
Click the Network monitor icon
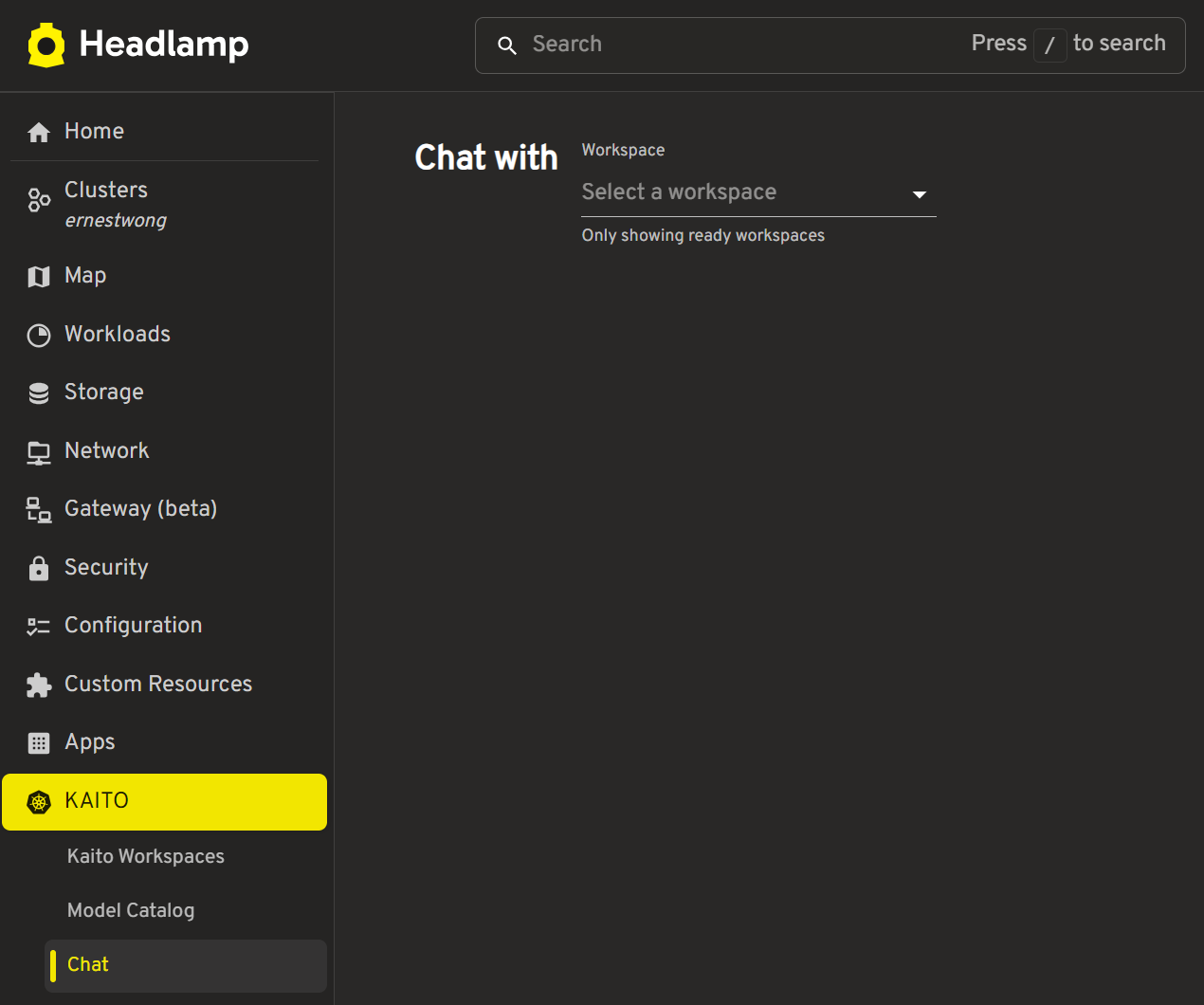tap(39, 453)
